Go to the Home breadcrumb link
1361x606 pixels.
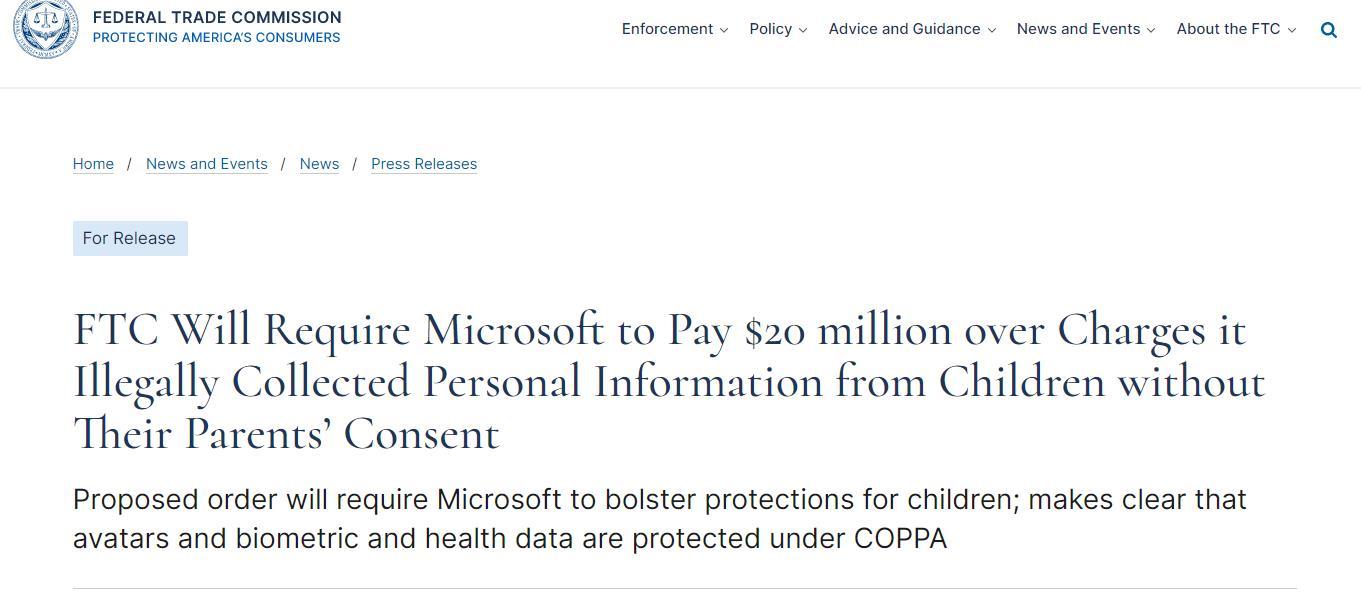tap(93, 164)
